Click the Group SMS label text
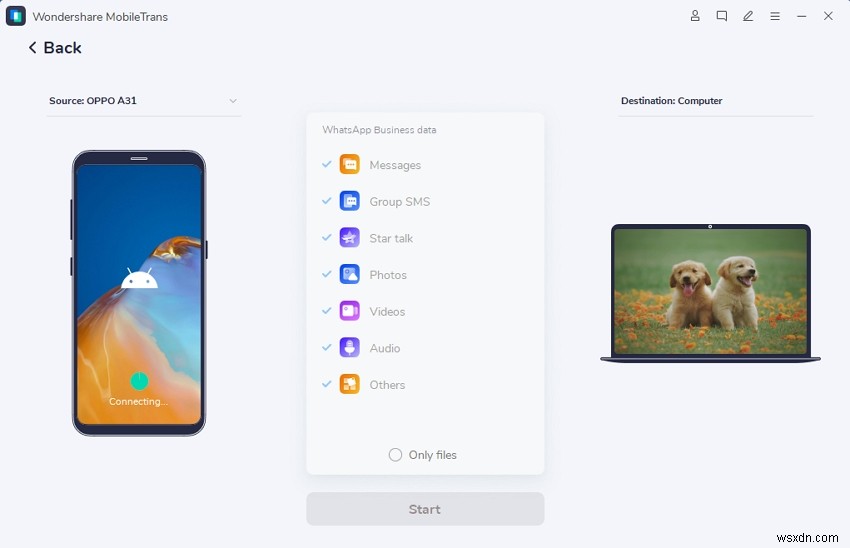The image size is (850, 548). point(400,202)
